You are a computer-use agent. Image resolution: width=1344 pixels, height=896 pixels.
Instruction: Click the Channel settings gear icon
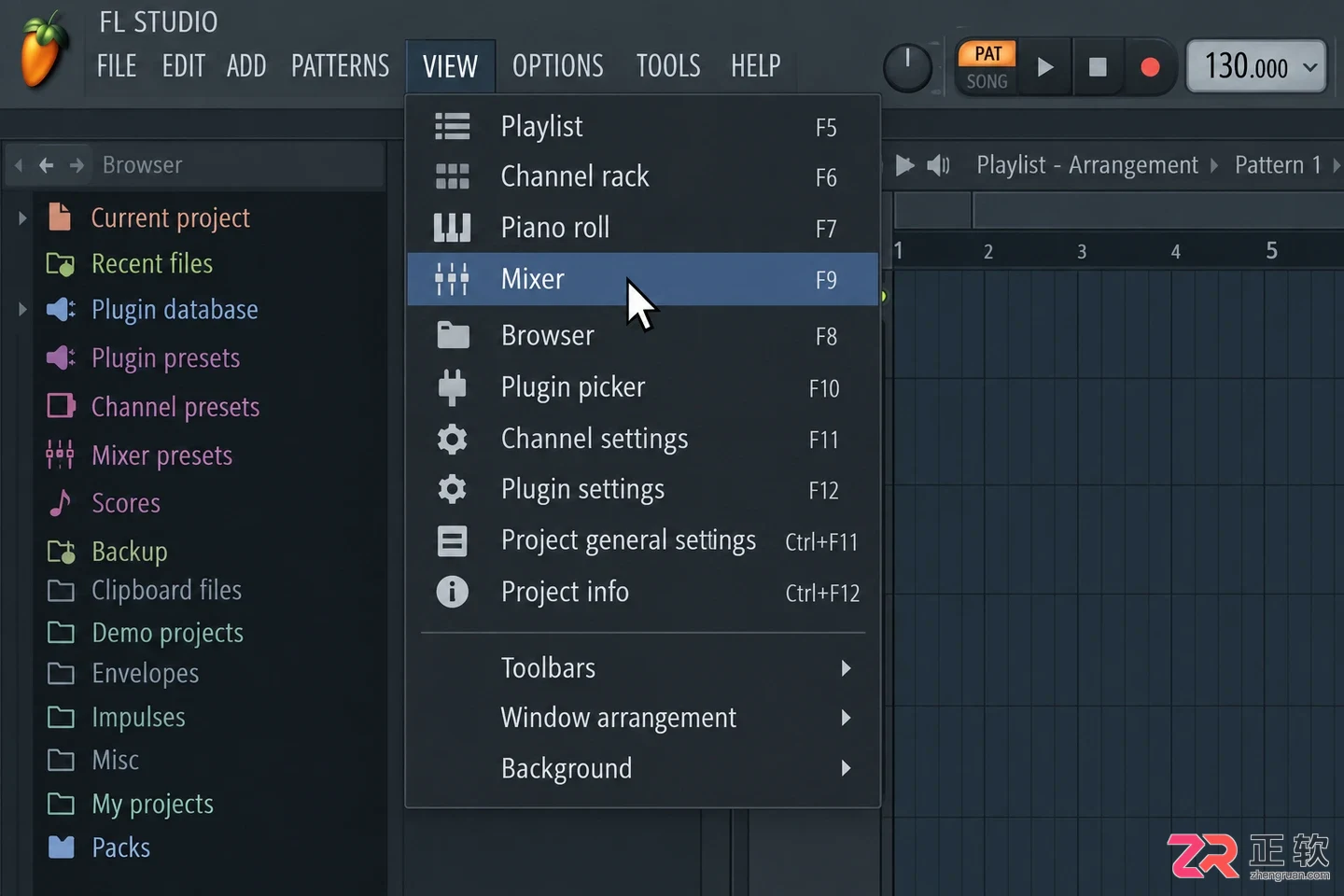tap(453, 439)
